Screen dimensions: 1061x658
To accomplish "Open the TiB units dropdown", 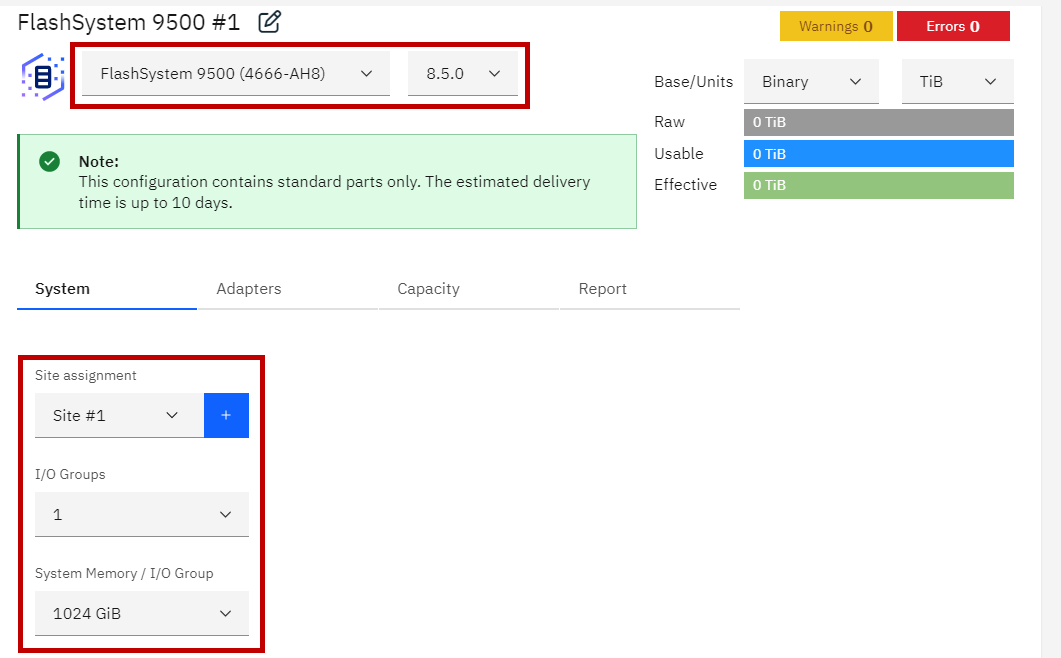I will click(x=957, y=81).
